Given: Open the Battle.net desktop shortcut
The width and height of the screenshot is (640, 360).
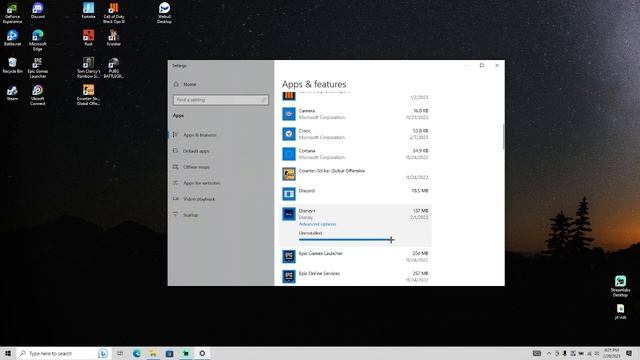Looking at the screenshot, I should pyautogui.click(x=12, y=38).
